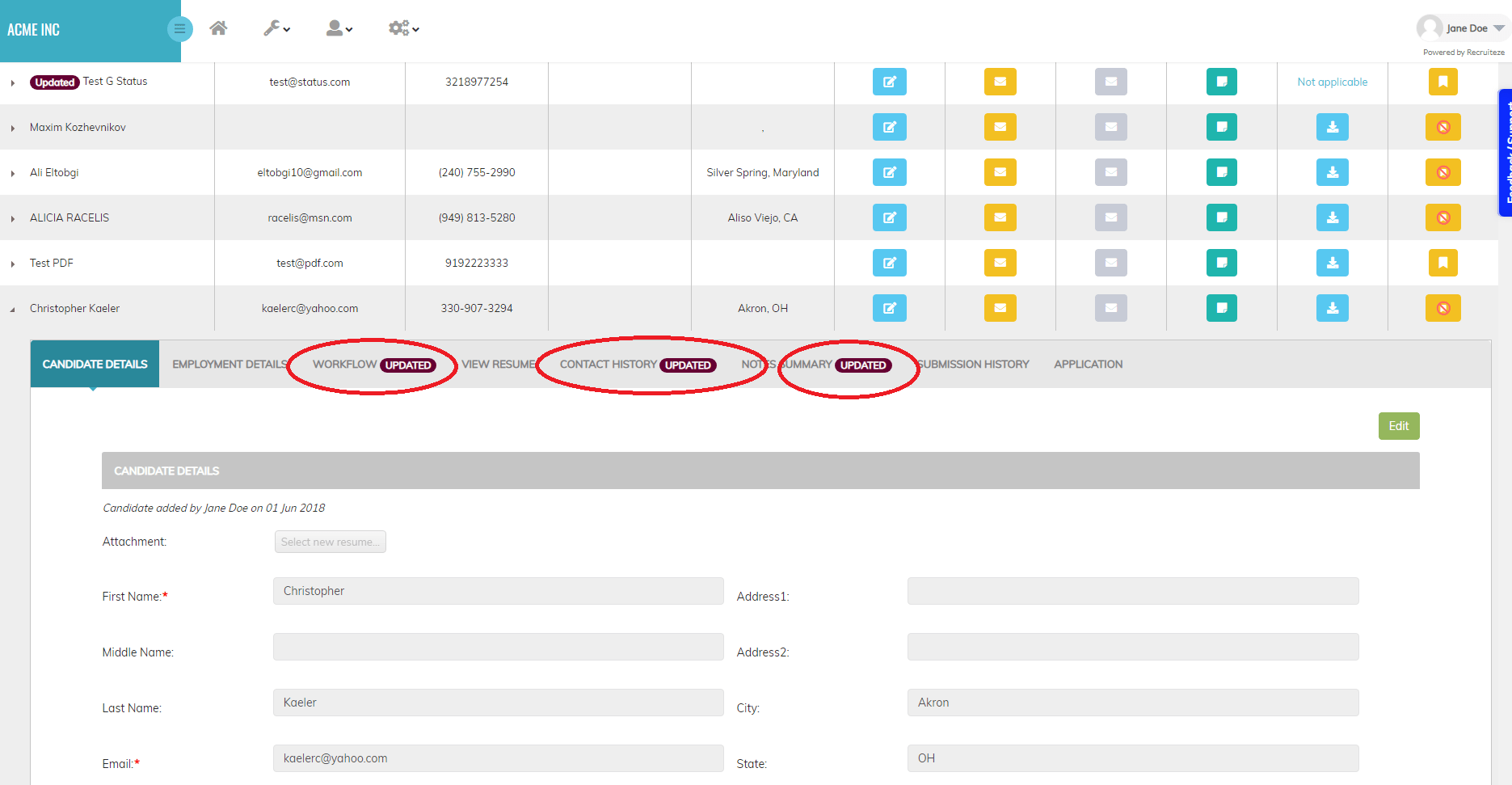Collapse the Christopher Kaeler row

click(x=11, y=309)
